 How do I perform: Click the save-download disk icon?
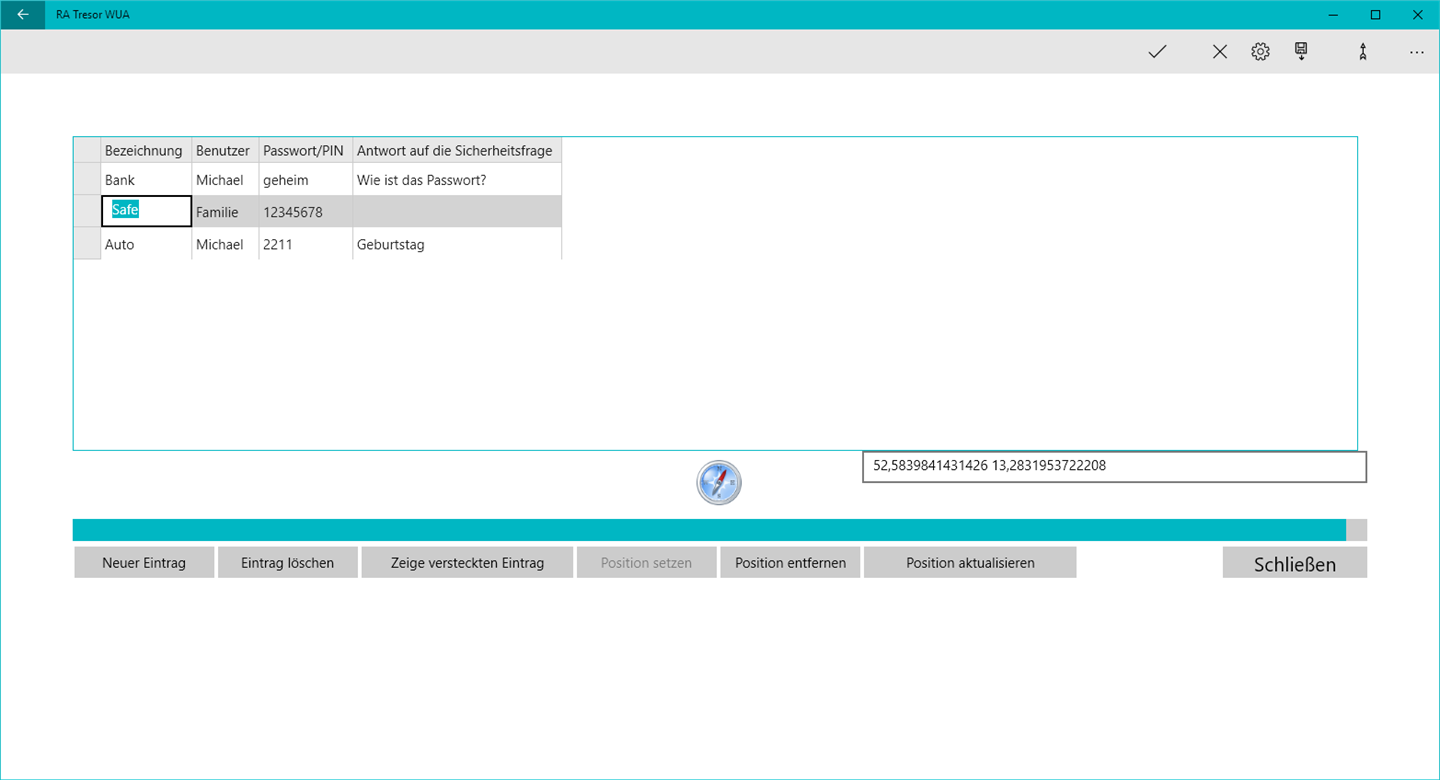[1301, 52]
